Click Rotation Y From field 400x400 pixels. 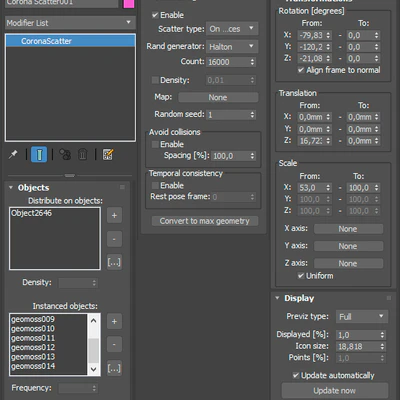tap(311, 47)
